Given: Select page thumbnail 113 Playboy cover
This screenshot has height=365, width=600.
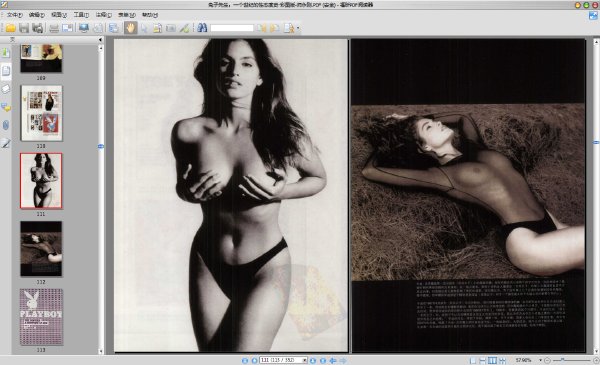Looking at the screenshot, I should [41, 317].
